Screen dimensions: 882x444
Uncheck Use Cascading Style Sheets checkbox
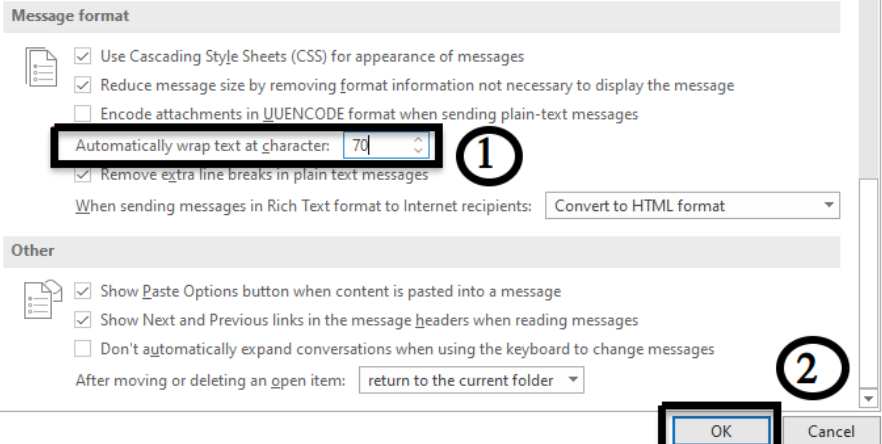pos(83,56)
